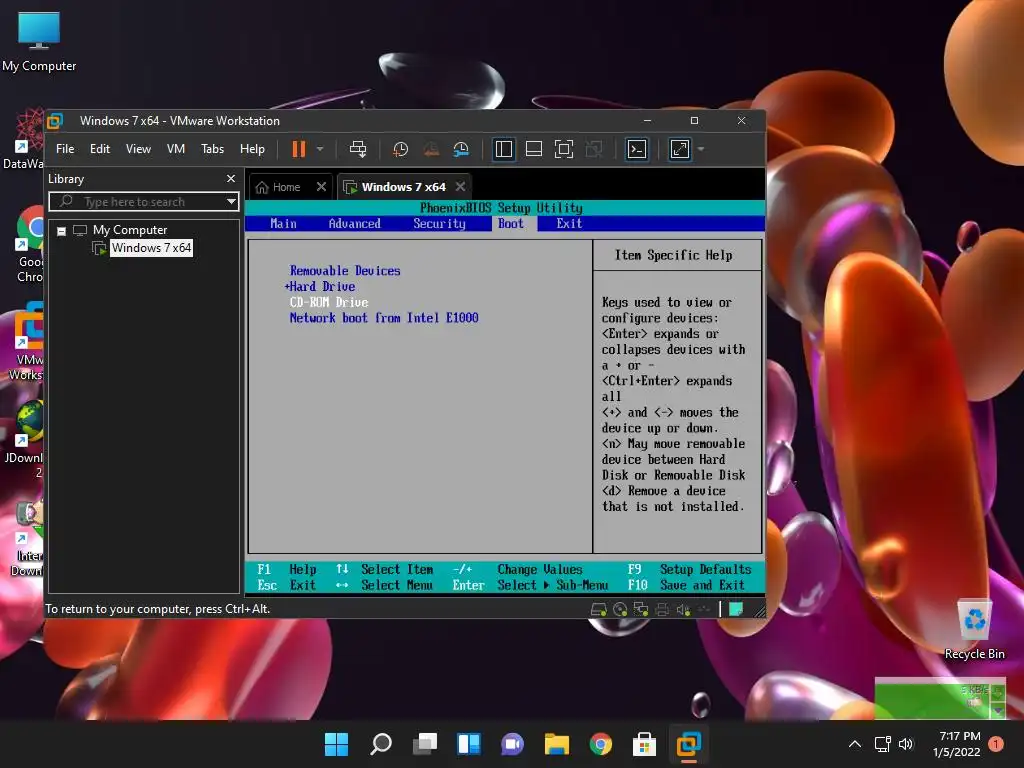Screen dimensions: 1024x768
Task: Click the volume icon in system tray
Action: tap(906, 744)
